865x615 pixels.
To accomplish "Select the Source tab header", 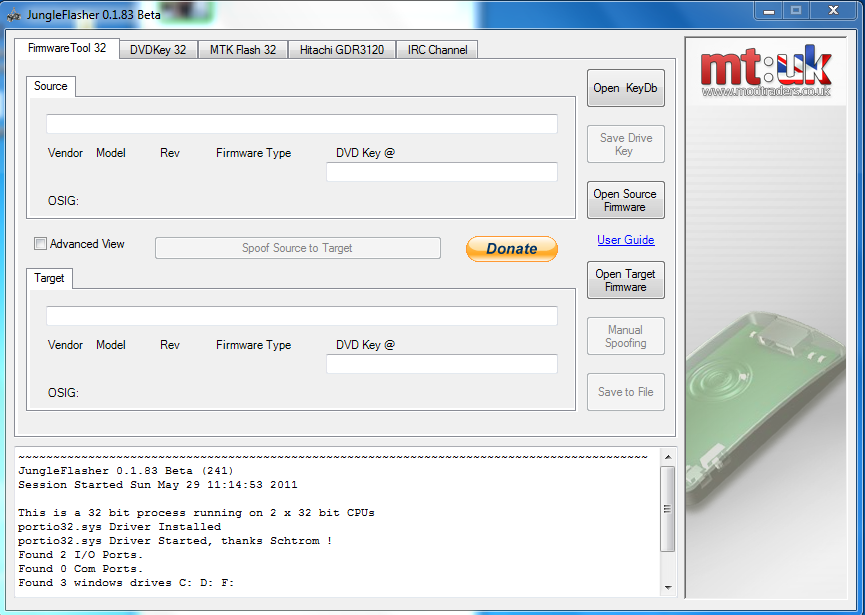I will point(51,86).
